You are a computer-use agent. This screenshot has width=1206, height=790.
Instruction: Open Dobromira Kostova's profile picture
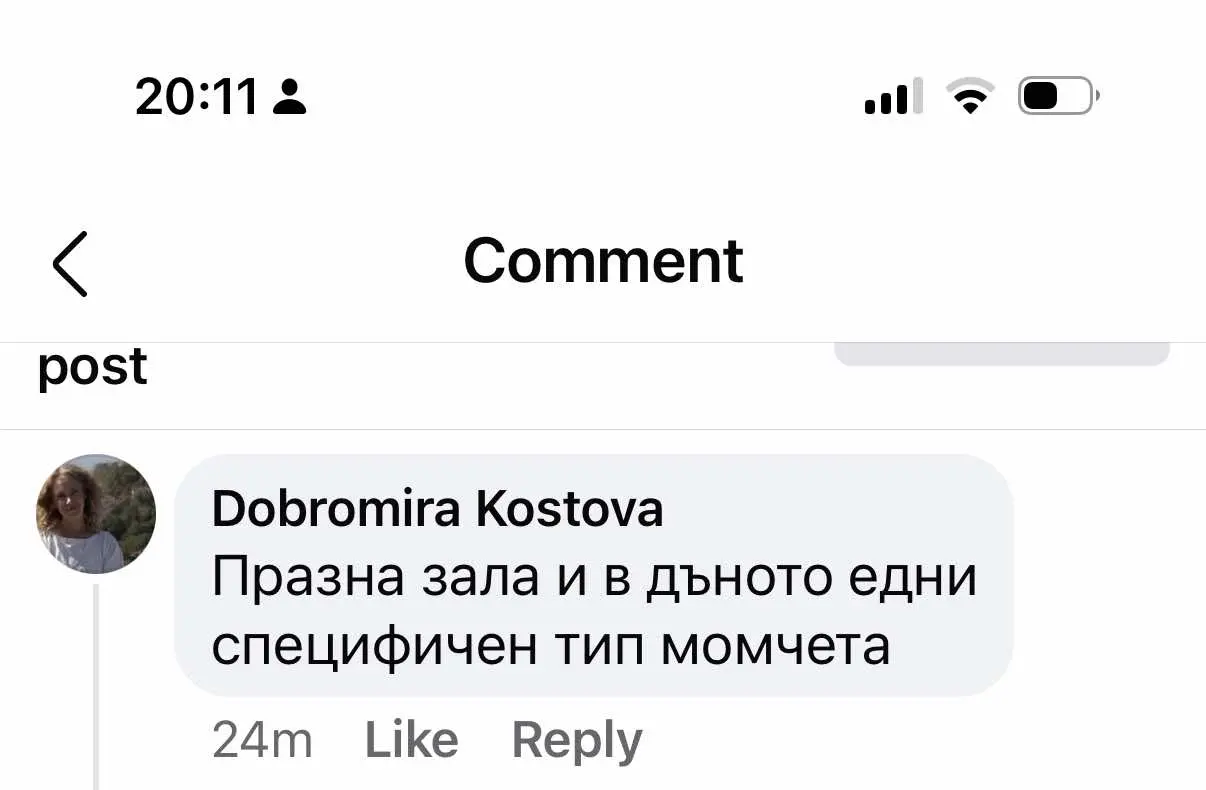96,514
